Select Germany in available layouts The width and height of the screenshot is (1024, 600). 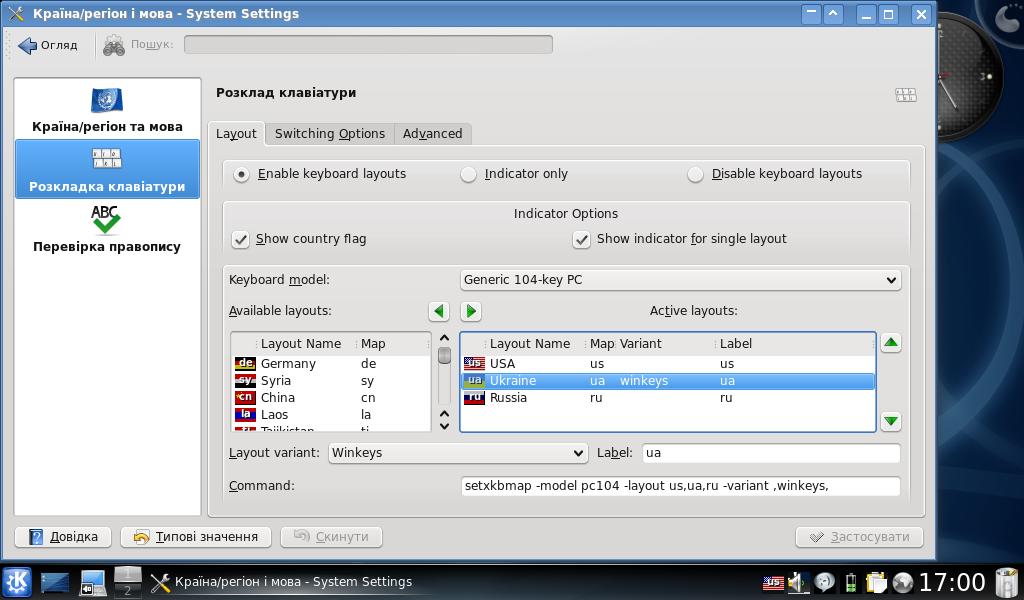[332, 364]
